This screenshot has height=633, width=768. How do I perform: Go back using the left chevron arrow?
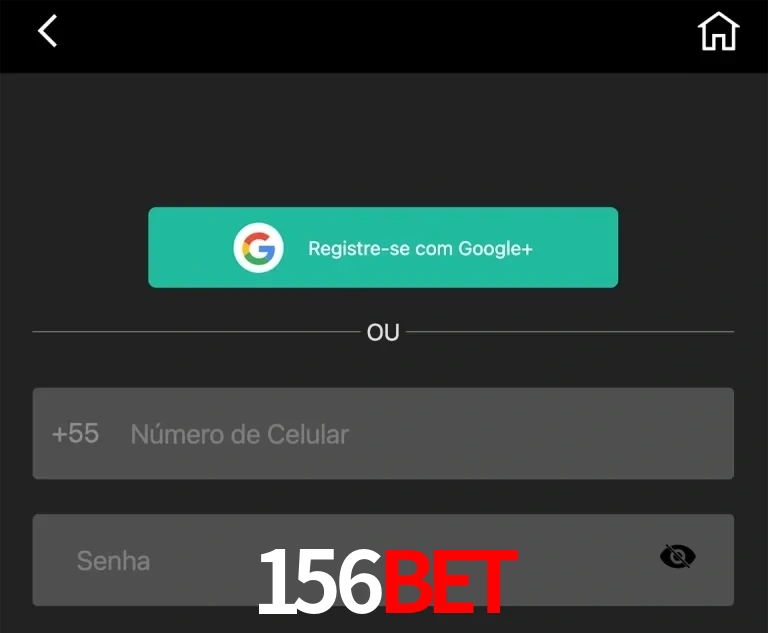pos(48,31)
